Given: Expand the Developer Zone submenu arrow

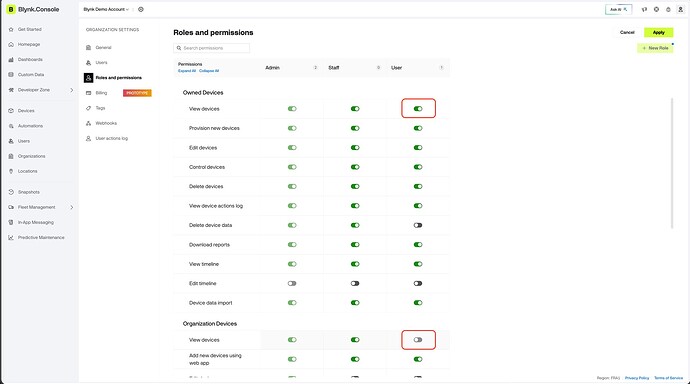Looking at the screenshot, I should click(x=72, y=90).
